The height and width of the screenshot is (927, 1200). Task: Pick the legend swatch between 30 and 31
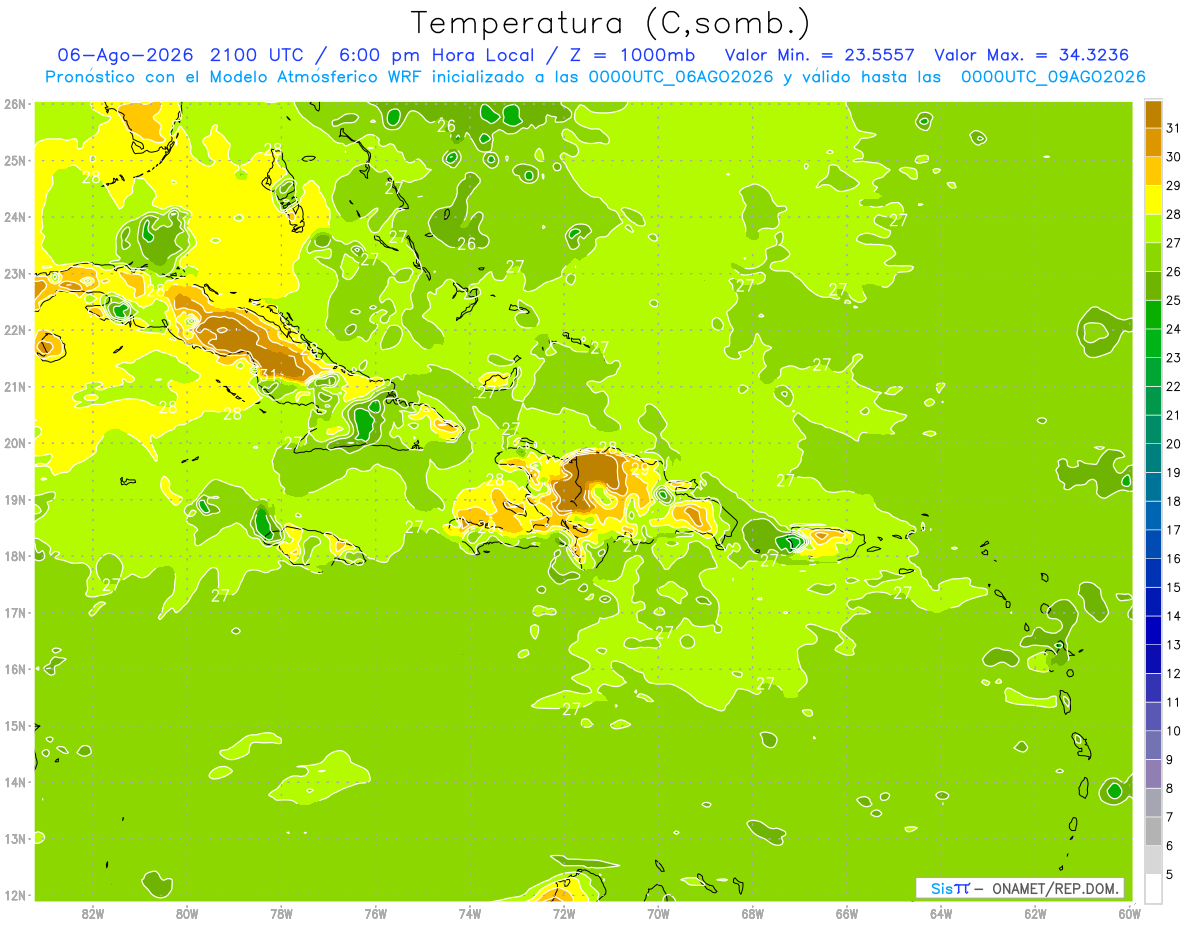[x=1154, y=142]
